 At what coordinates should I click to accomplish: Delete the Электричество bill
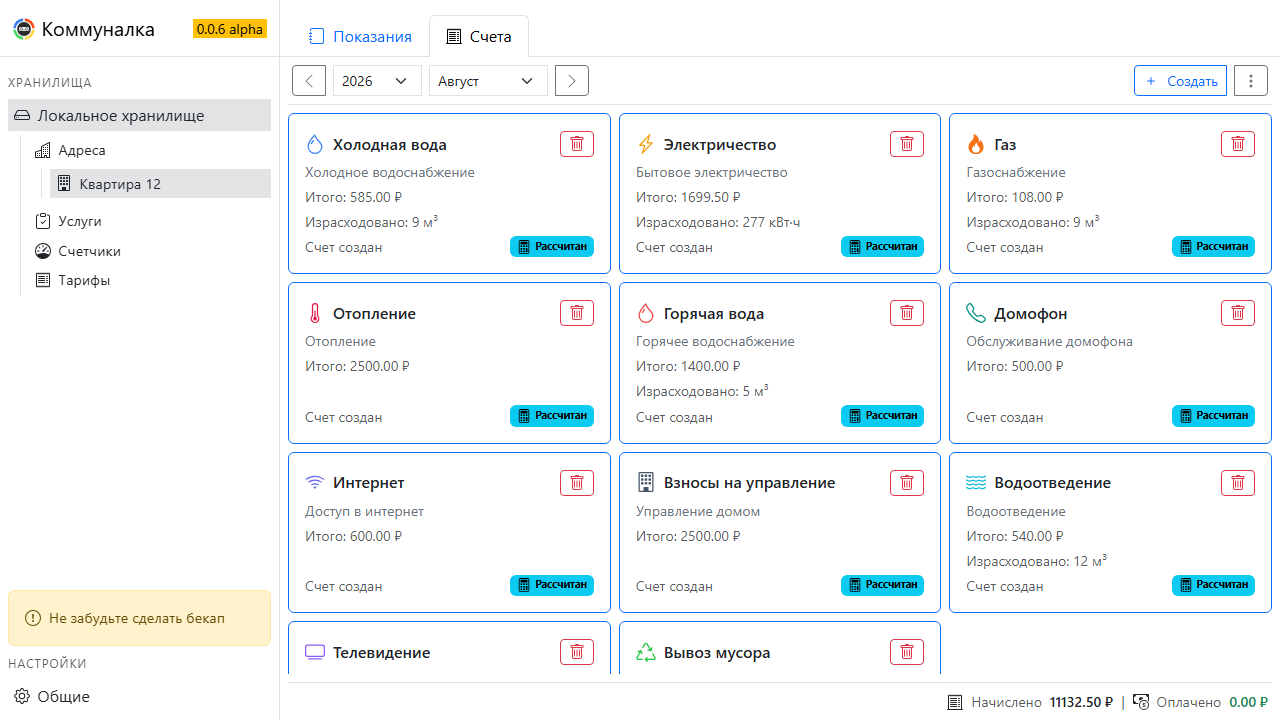(x=907, y=144)
